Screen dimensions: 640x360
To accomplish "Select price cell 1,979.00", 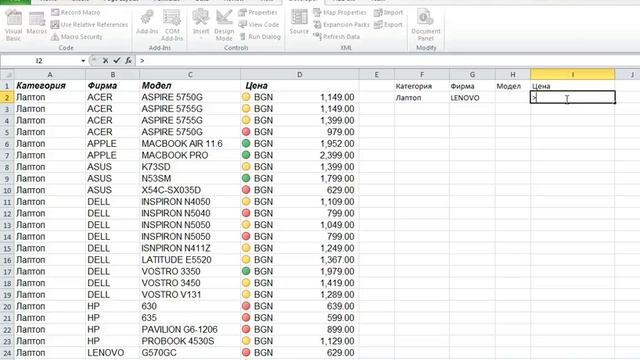I will pyautogui.click(x=300, y=272).
